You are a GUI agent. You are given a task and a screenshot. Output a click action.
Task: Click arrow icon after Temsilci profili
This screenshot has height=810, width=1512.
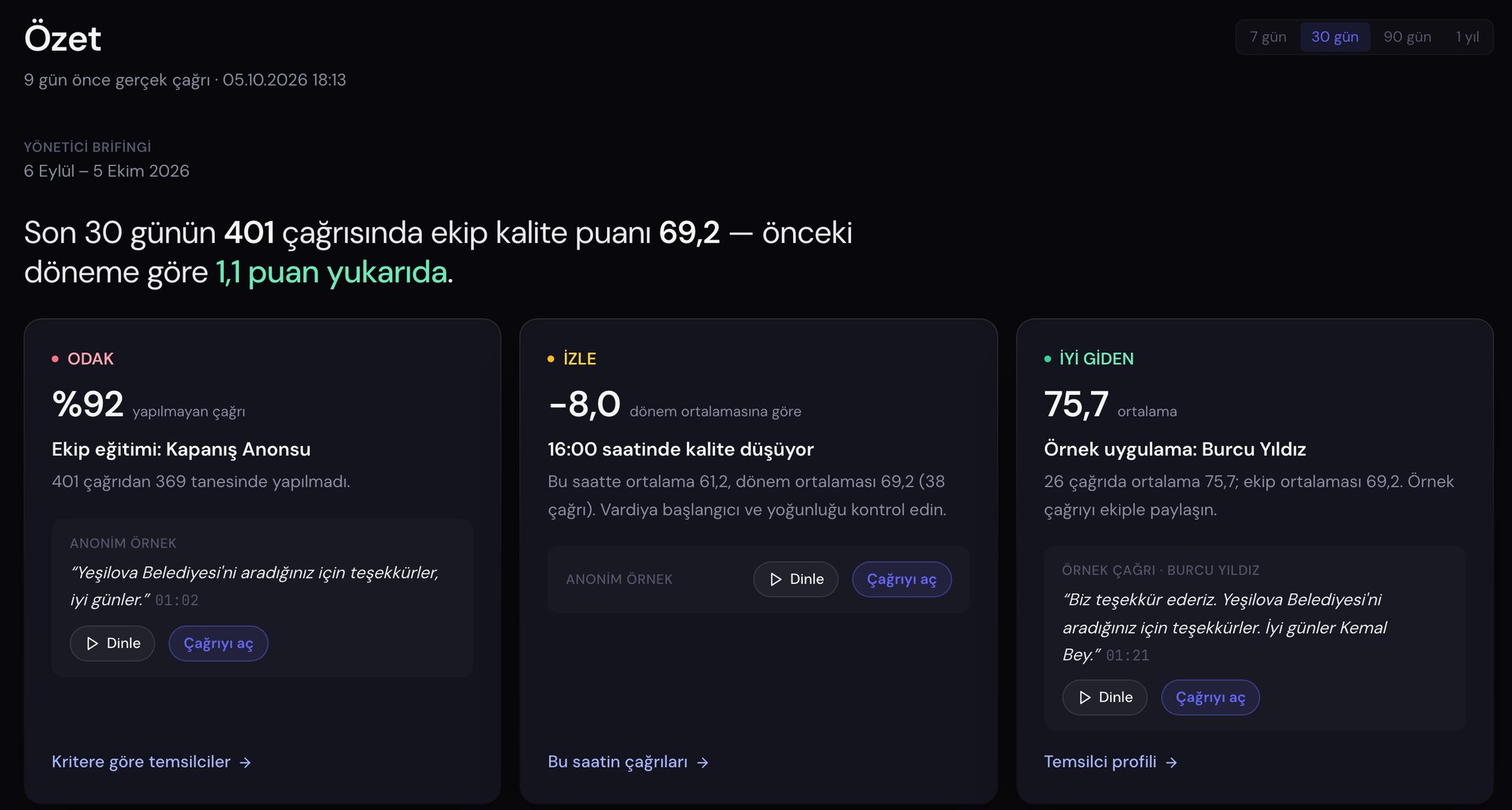pyautogui.click(x=1171, y=762)
